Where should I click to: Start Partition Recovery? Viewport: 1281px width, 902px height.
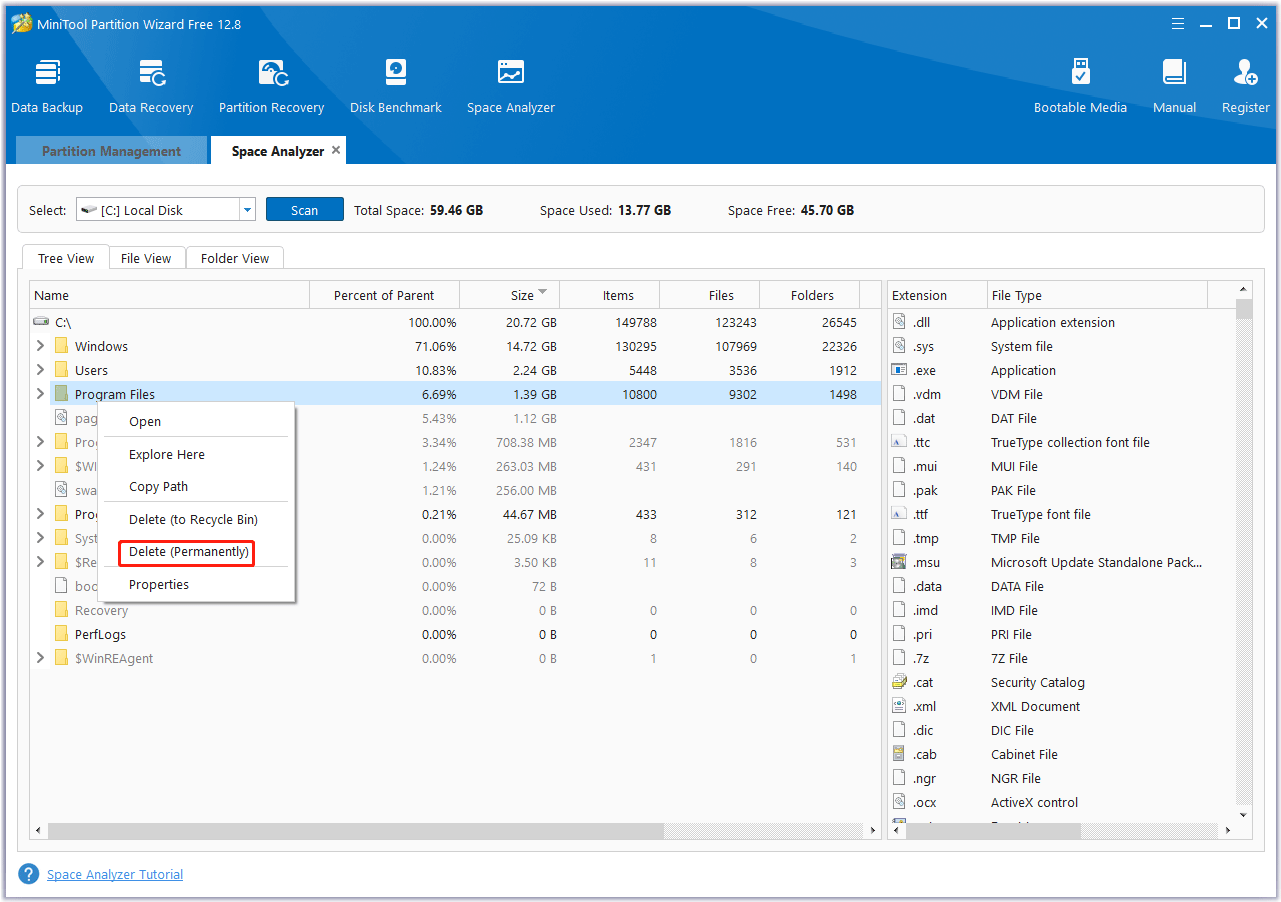tap(271, 83)
